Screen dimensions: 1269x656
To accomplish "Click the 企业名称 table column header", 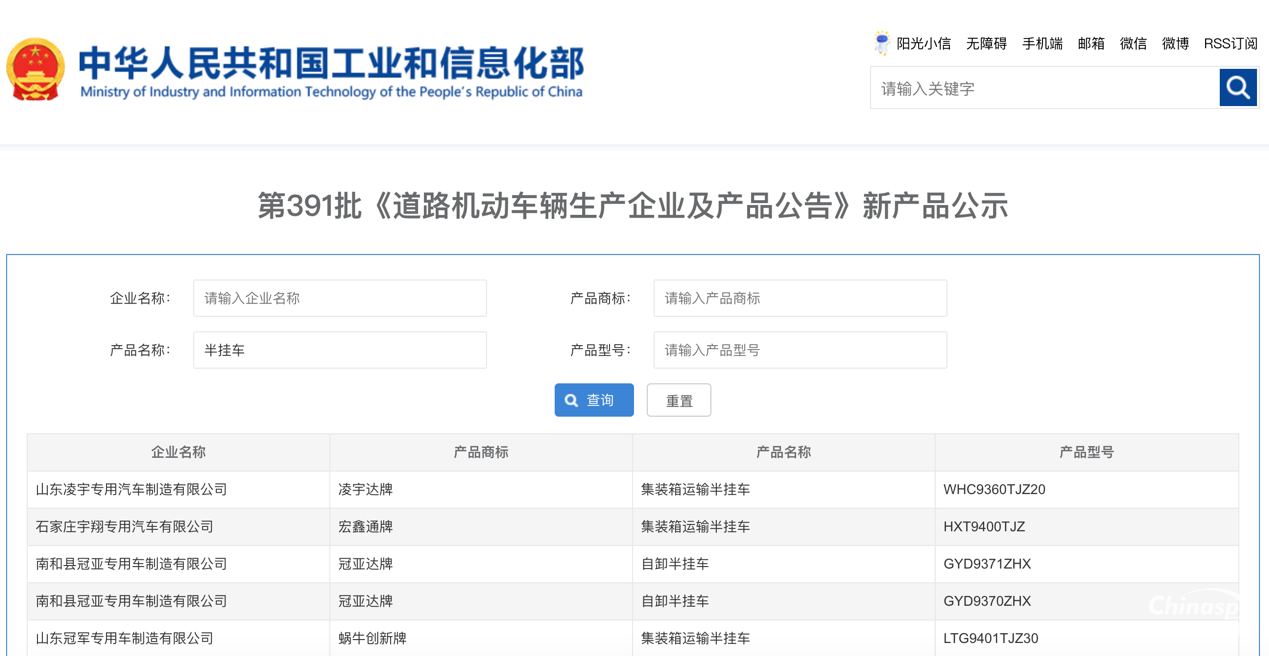I will tap(176, 452).
